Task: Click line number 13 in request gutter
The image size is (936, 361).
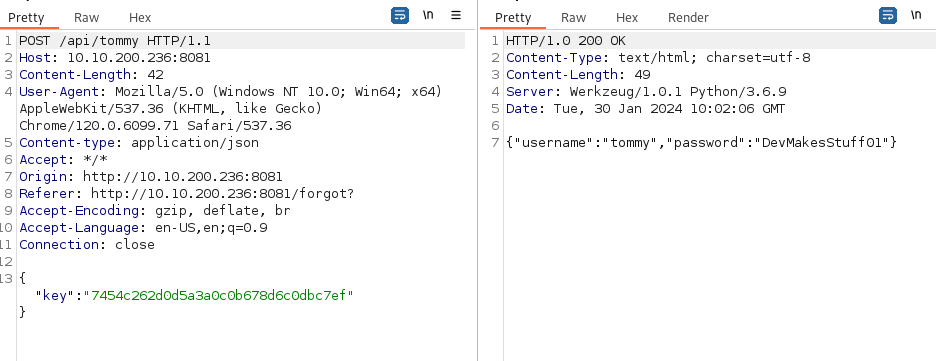Action: click(x=7, y=279)
